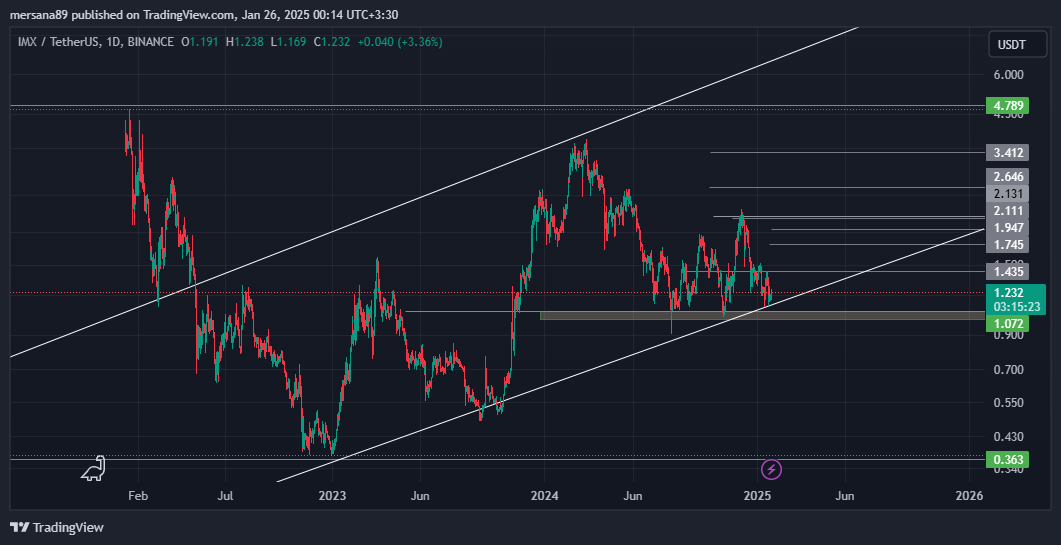Click the +0.040 (+3.36%) change value
The width and height of the screenshot is (1061, 545).
pyautogui.click(x=400, y=42)
